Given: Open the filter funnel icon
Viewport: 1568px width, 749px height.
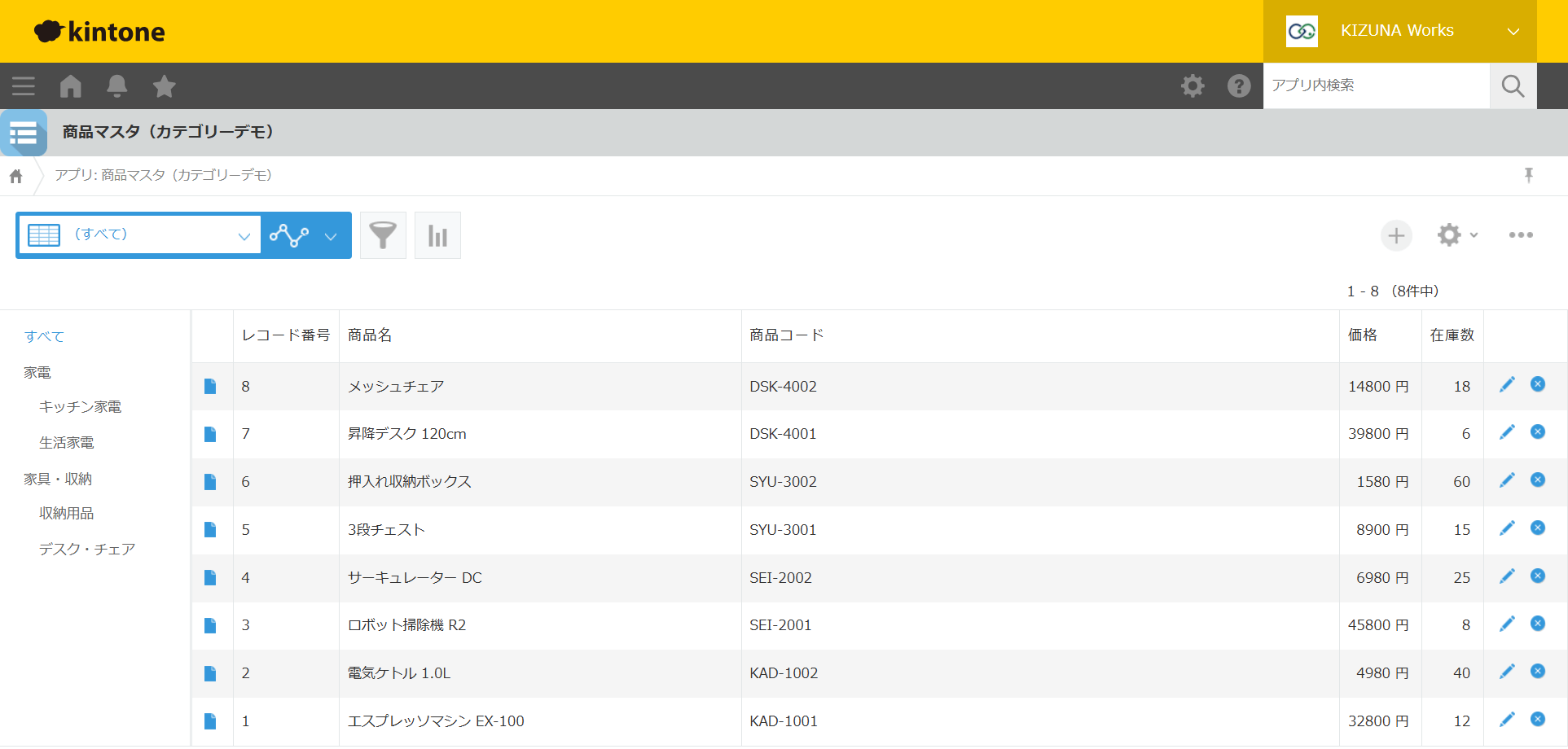Looking at the screenshot, I should click(x=383, y=235).
